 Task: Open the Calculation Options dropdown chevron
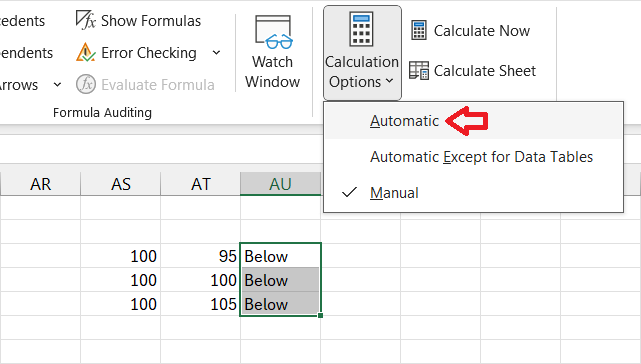click(x=390, y=81)
